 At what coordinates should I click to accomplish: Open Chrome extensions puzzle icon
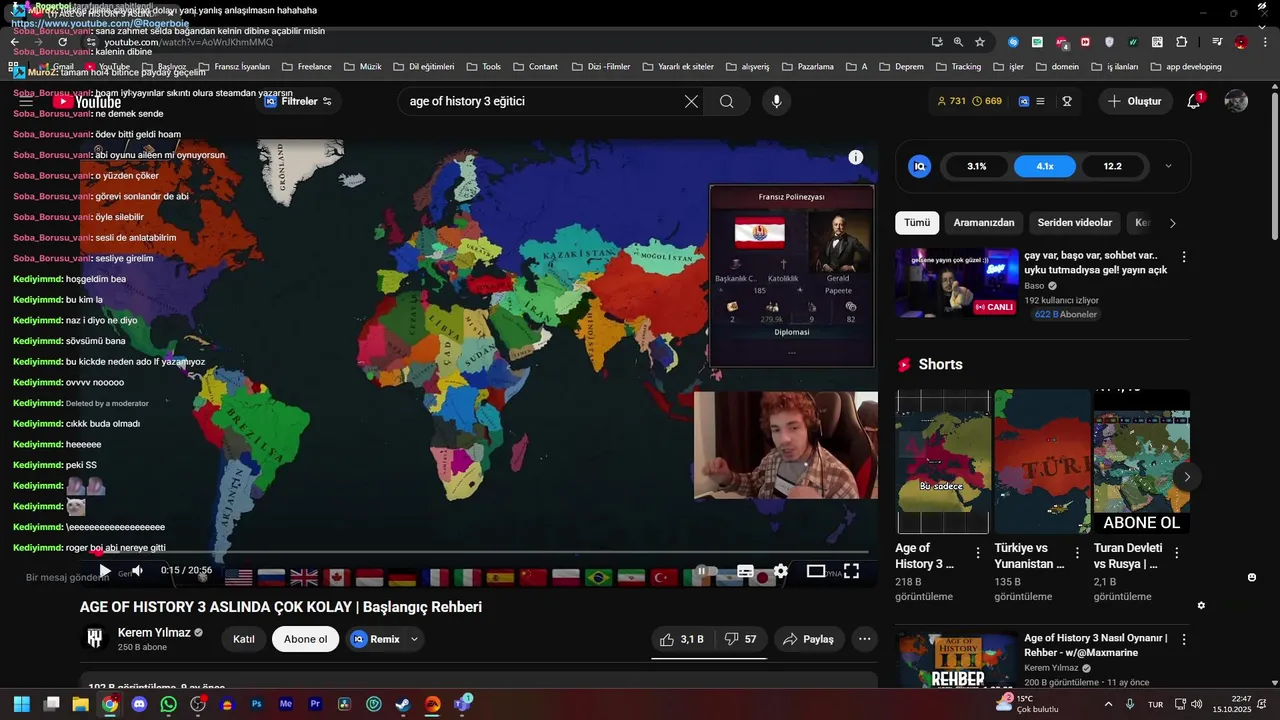1181,42
